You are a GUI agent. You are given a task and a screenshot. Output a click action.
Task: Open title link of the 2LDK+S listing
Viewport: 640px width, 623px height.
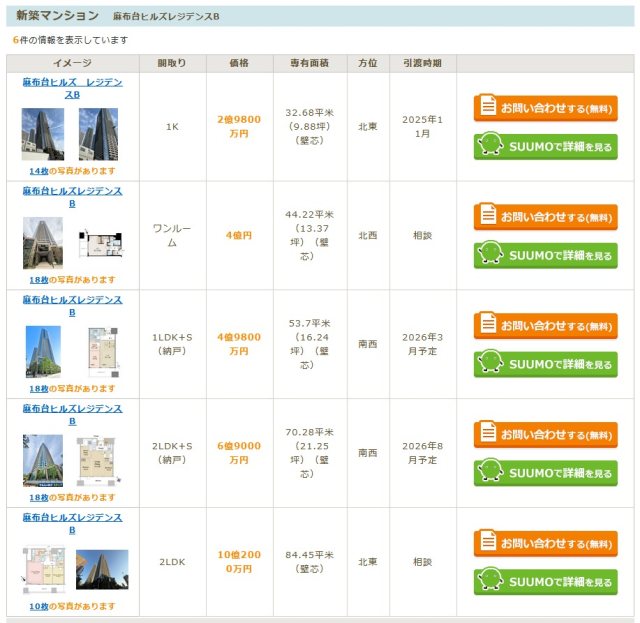pos(72,415)
